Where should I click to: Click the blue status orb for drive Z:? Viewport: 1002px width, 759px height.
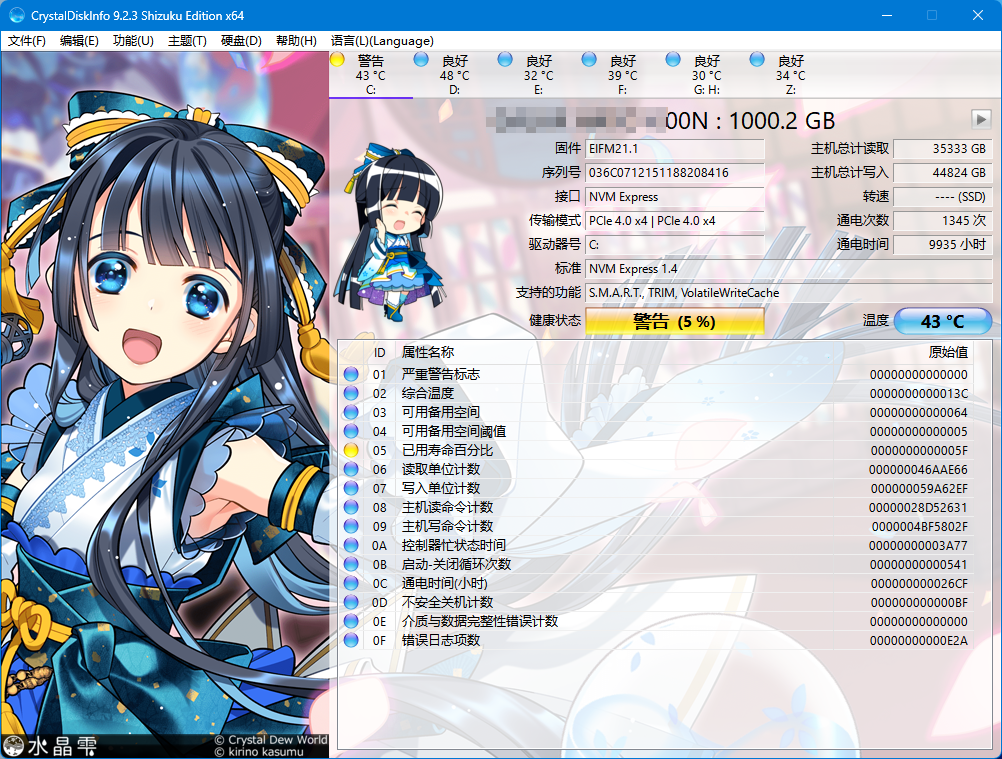757,60
